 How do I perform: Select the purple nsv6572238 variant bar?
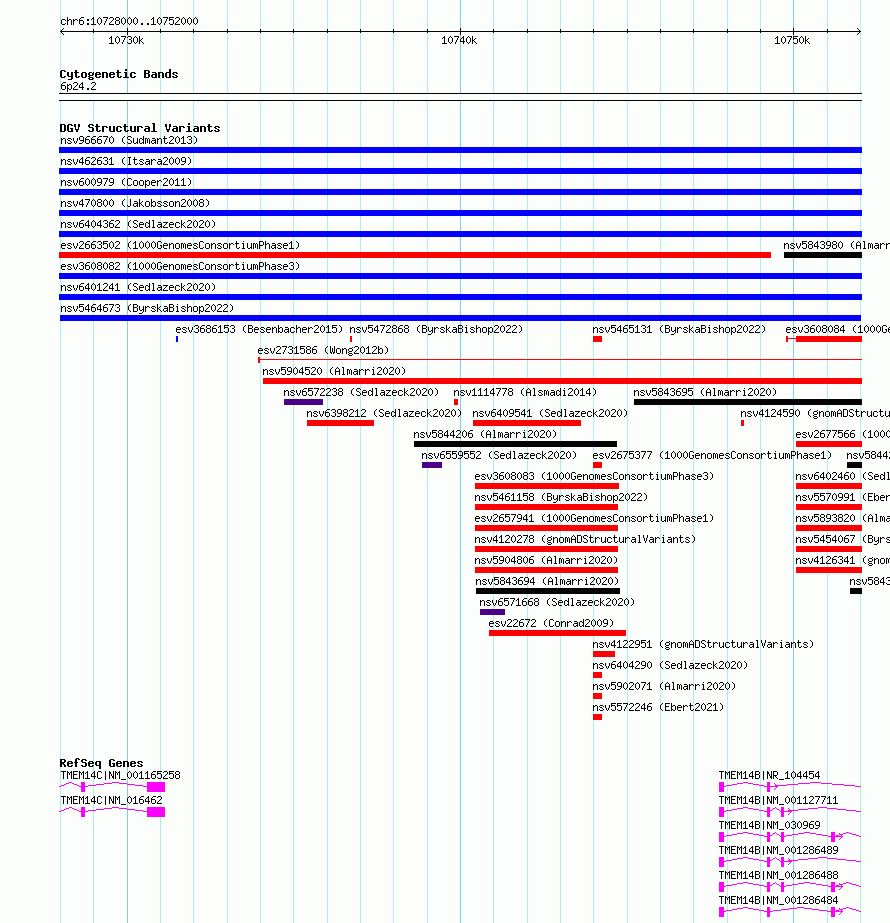point(303,402)
